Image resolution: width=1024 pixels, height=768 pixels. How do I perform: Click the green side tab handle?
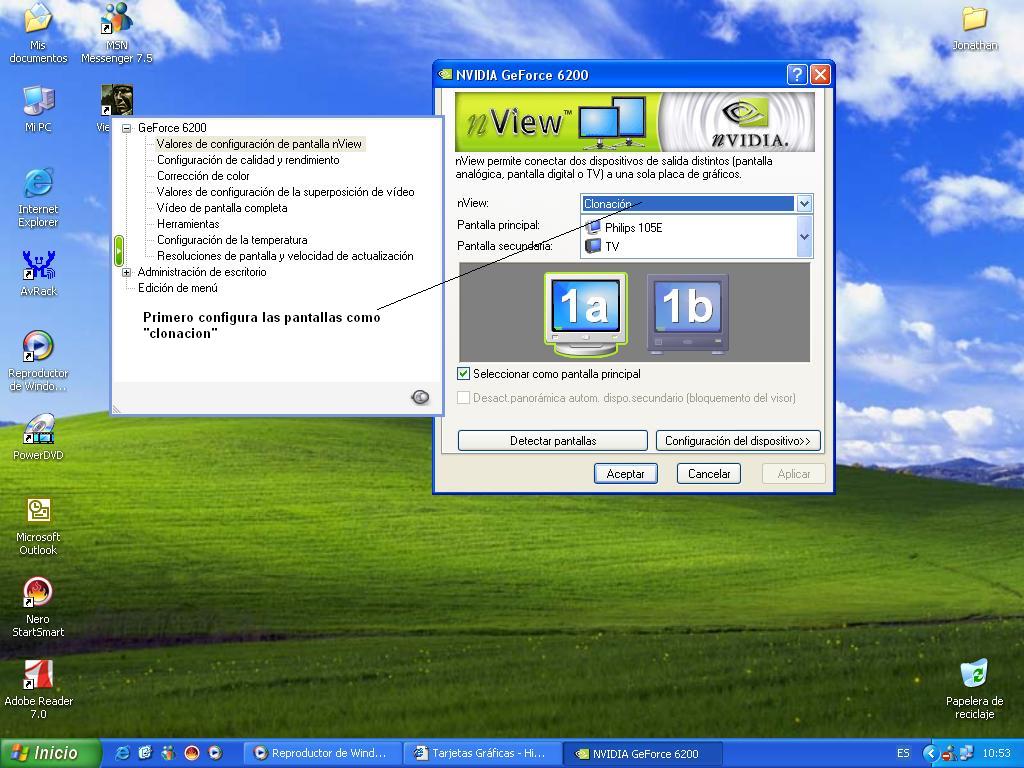click(118, 251)
